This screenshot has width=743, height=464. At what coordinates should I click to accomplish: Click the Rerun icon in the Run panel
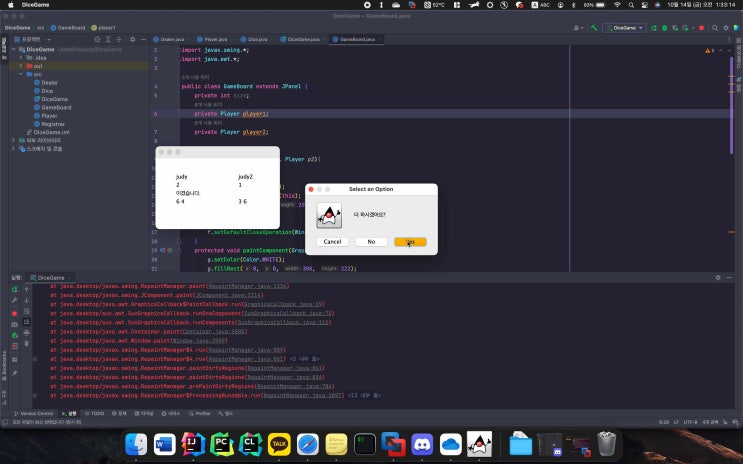[x=13, y=288]
